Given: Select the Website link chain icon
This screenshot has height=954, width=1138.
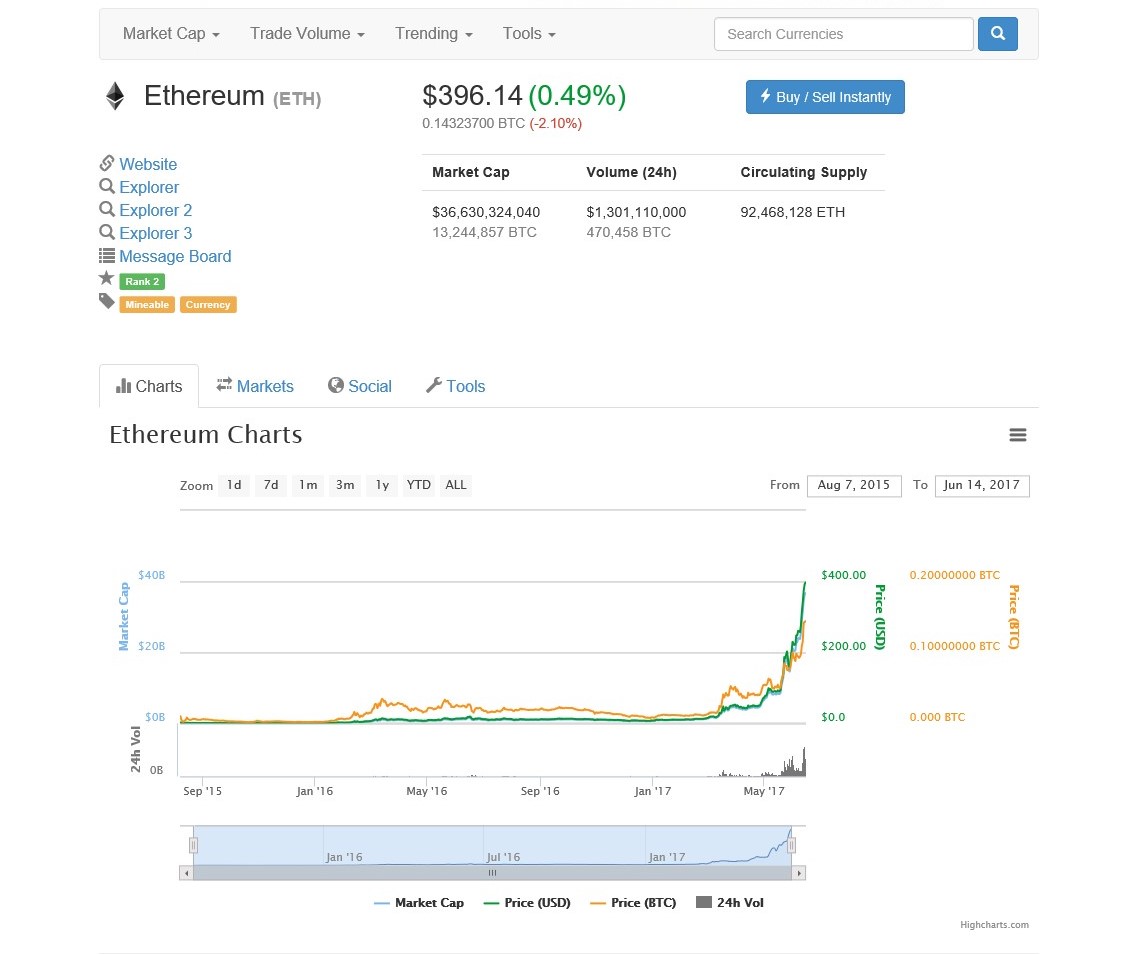Looking at the screenshot, I should (x=107, y=164).
